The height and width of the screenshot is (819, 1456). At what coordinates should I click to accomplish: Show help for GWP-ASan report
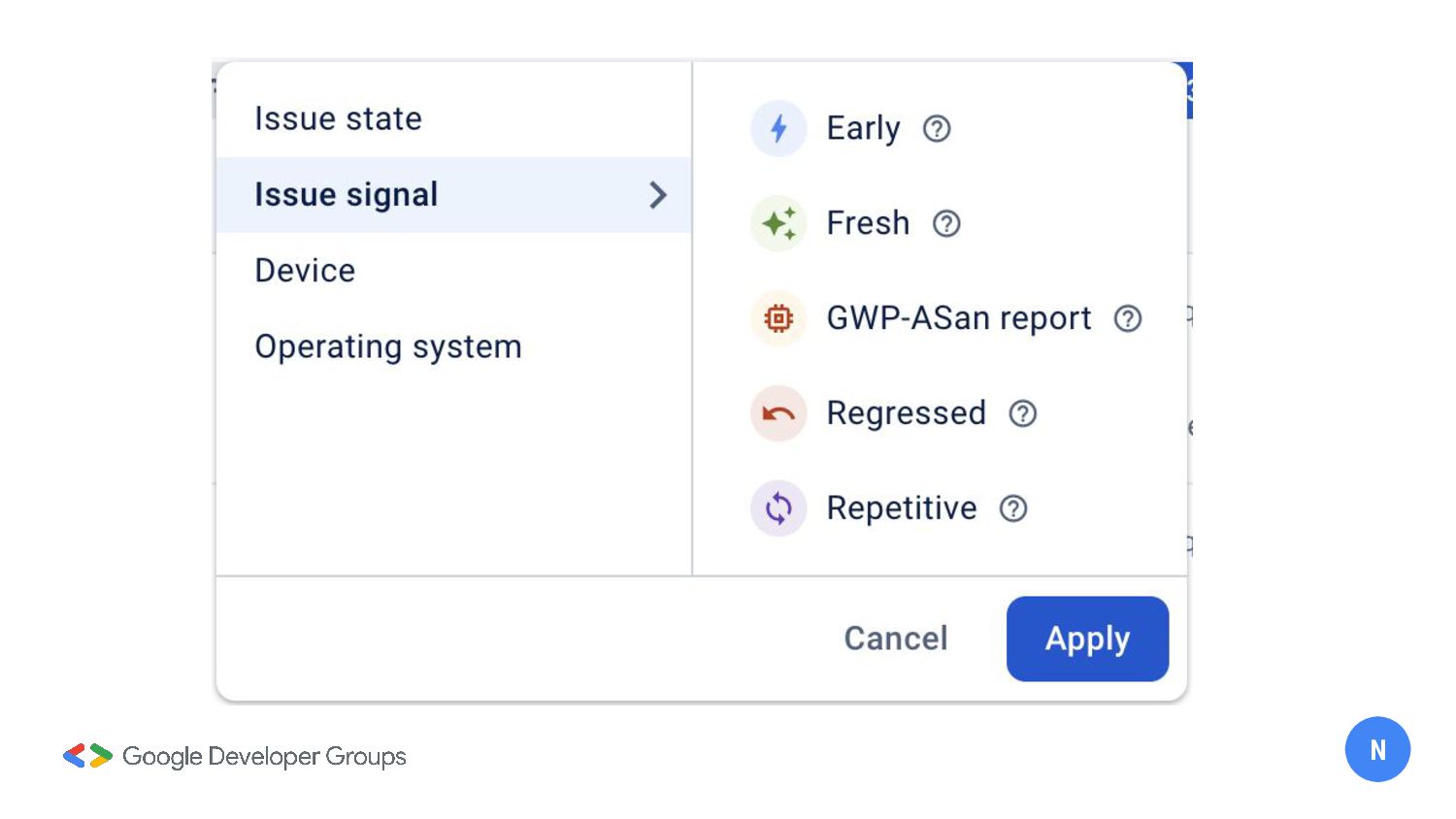point(1128,318)
